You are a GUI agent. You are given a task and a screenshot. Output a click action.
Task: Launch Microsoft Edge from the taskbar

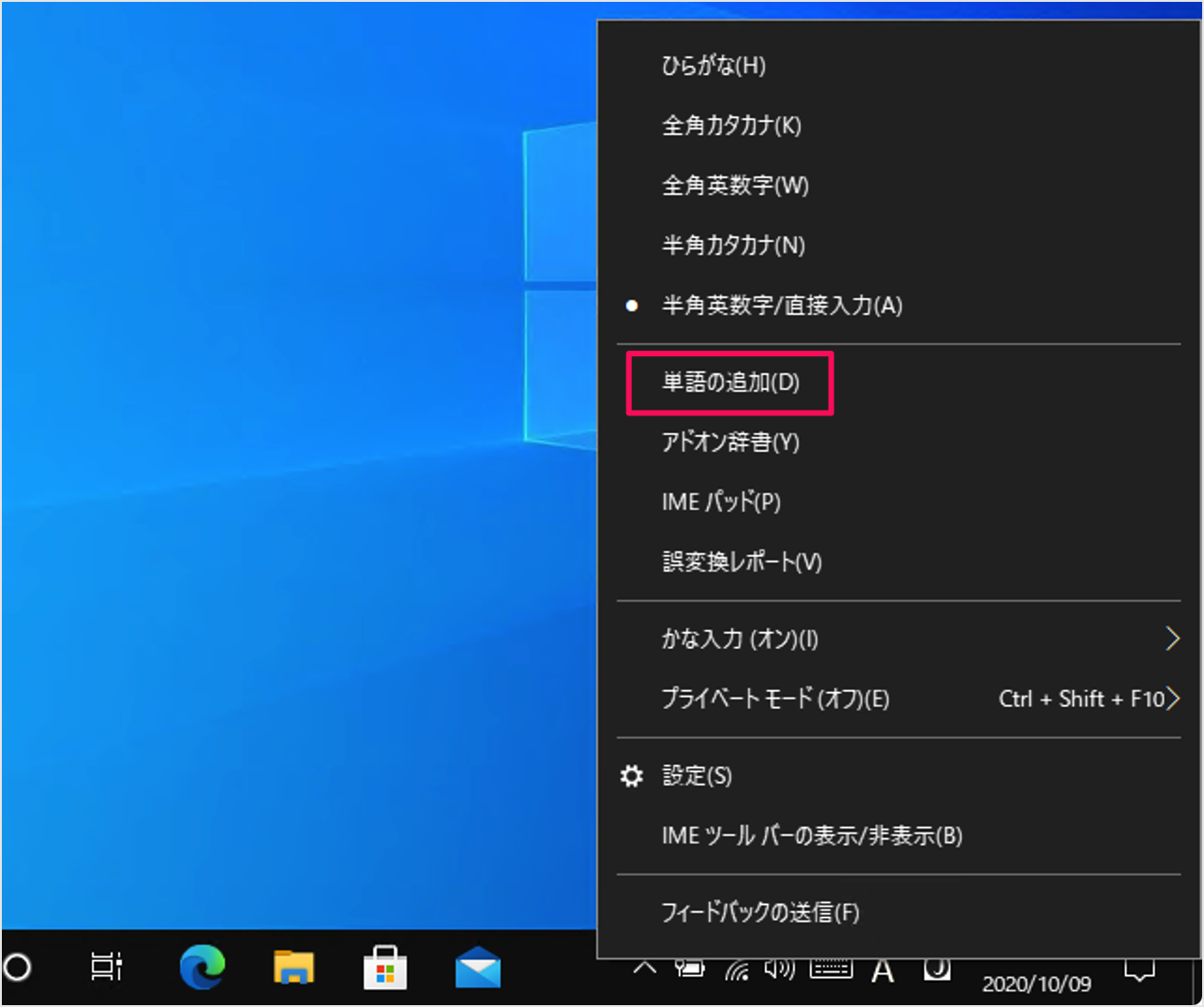coord(202,968)
